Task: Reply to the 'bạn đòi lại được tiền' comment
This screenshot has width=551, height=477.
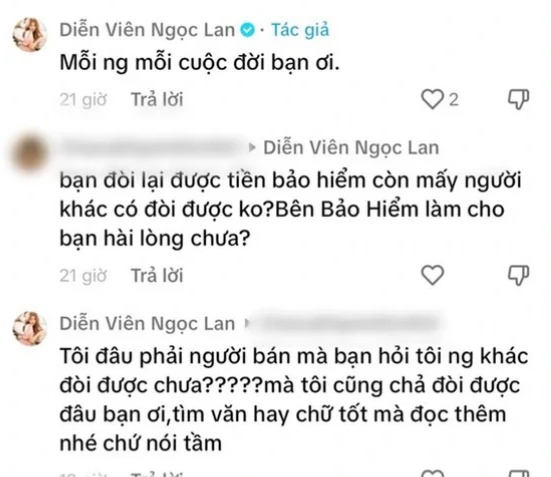Action: coord(157,275)
